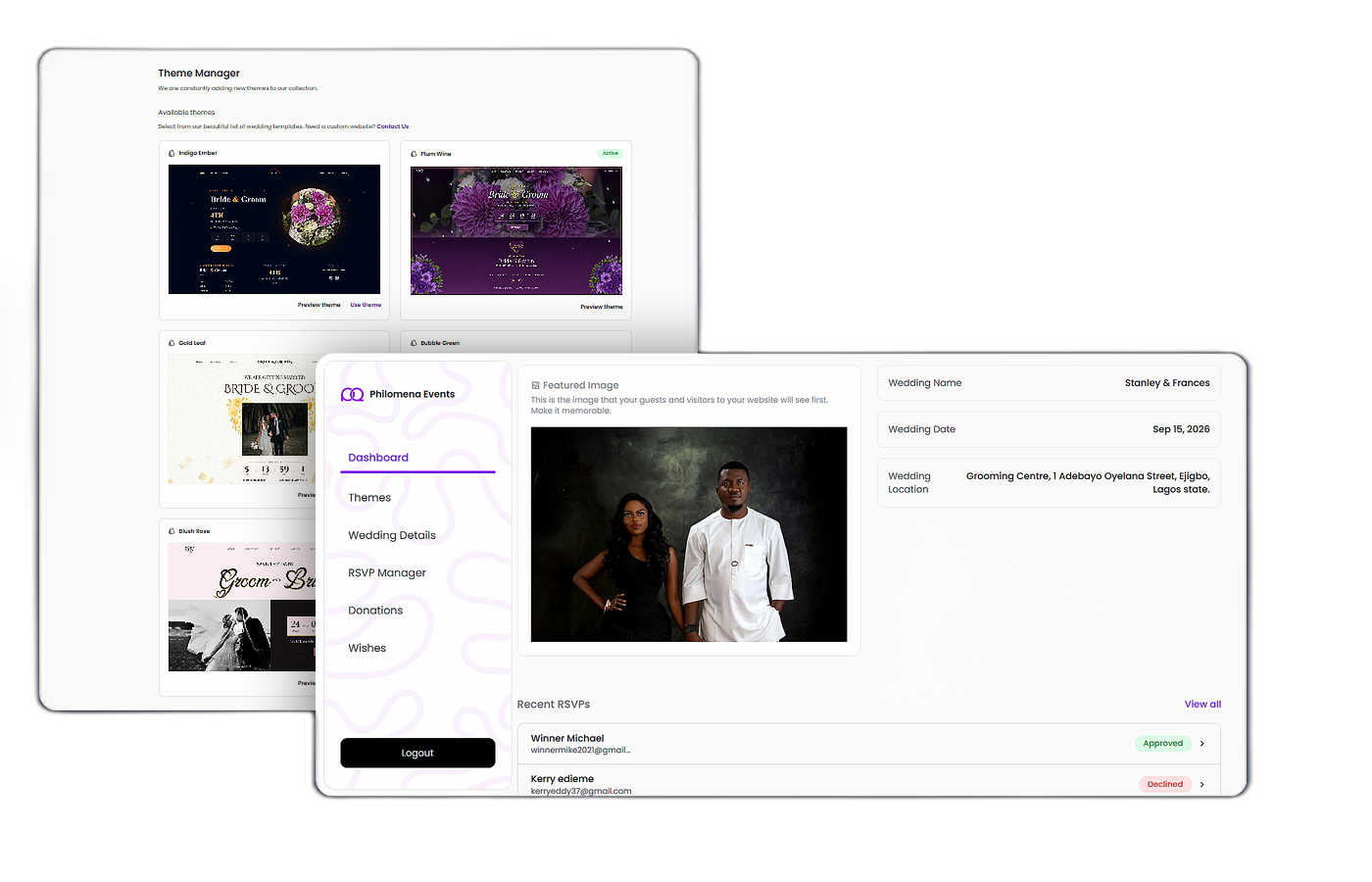This screenshot has height=882, width=1372.
Task: Click Contact Us link in Theme Manager
Action: 393,126
